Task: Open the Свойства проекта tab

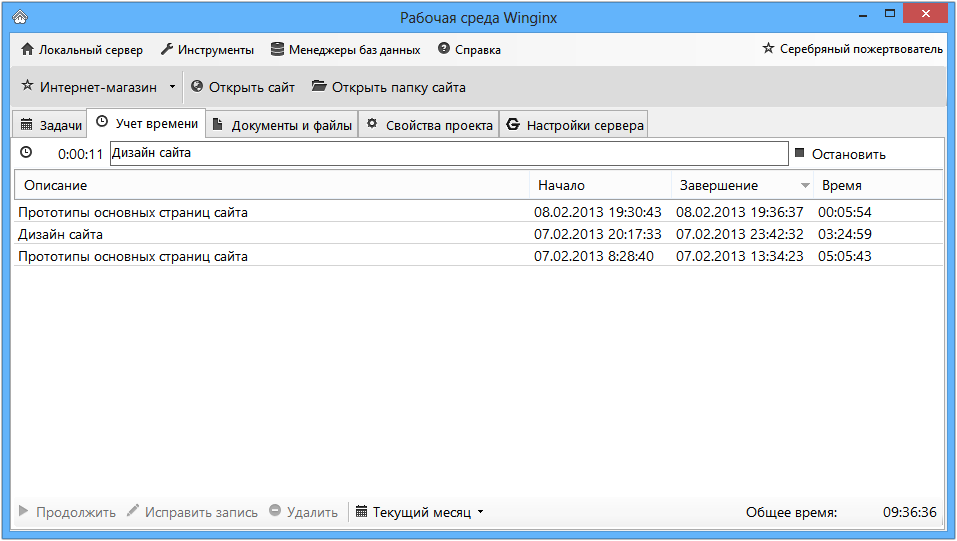Action: (429, 125)
